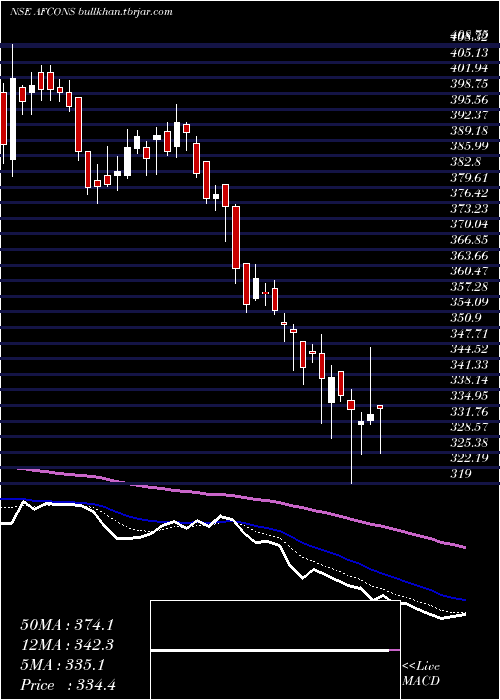The height and width of the screenshot is (700, 500).
Task: Click the 373.23 price axis label
Action: (x=468, y=209)
